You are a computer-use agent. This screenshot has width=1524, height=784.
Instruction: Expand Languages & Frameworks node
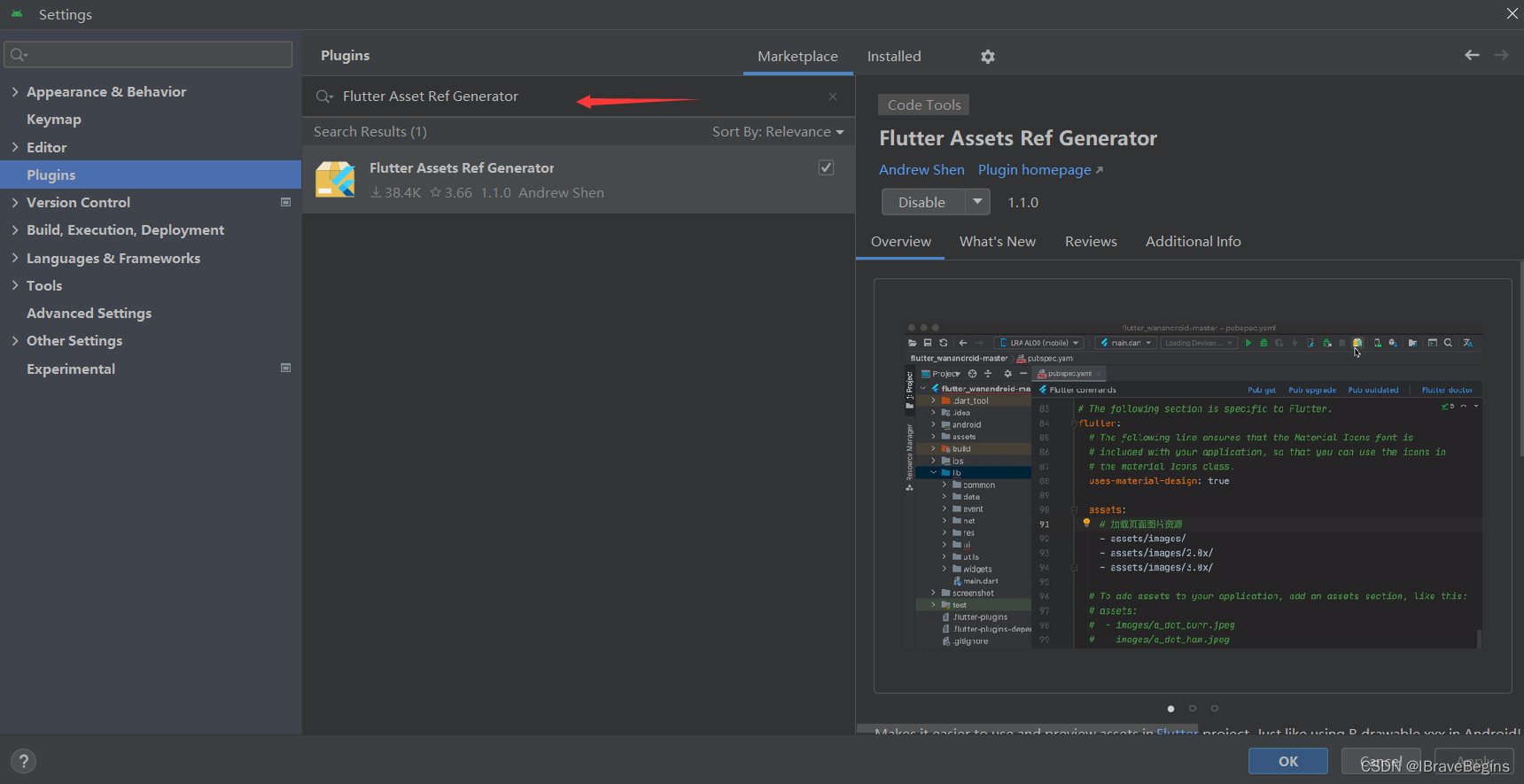(15, 258)
